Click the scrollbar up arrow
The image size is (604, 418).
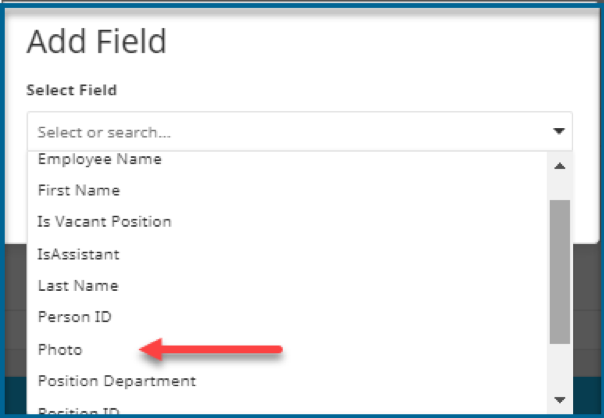tap(559, 166)
